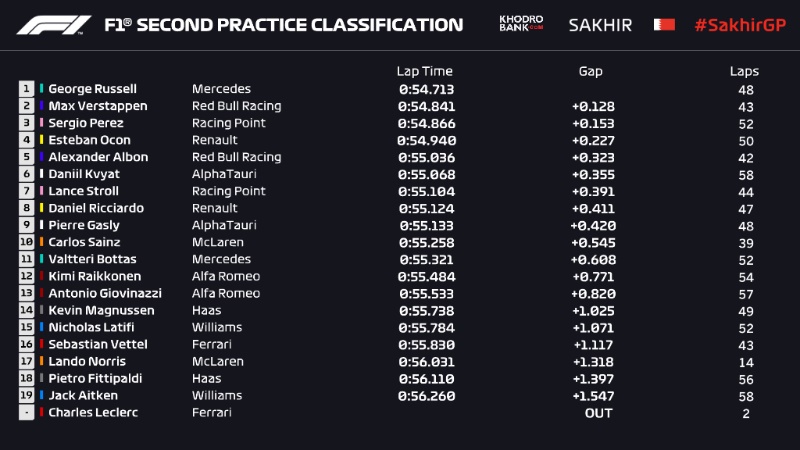Select driver name Sergio Perez
This screenshot has width=800, height=450.
[x=85, y=123]
